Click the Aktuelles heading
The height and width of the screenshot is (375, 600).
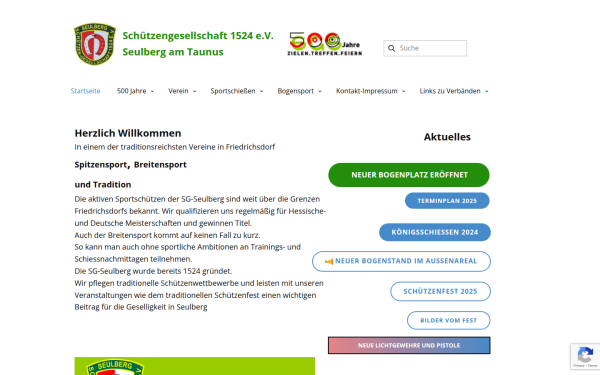pos(447,137)
